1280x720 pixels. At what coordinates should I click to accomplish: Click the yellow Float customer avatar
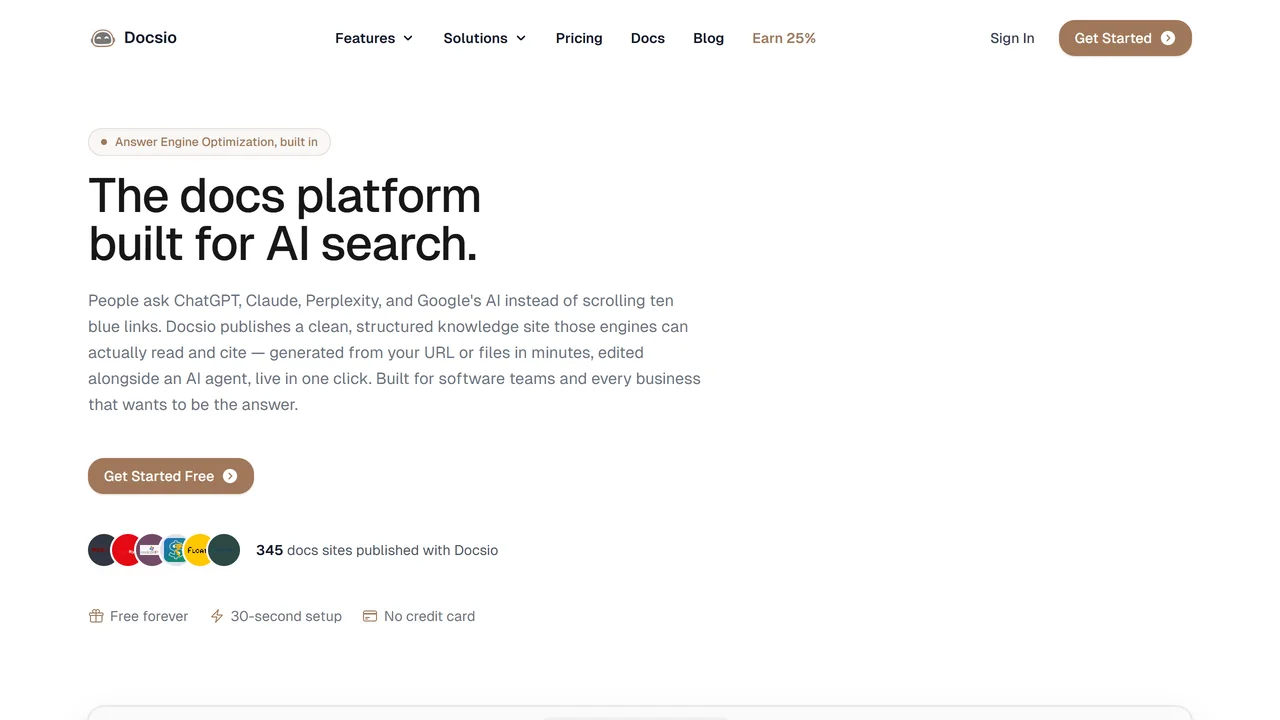coord(199,550)
